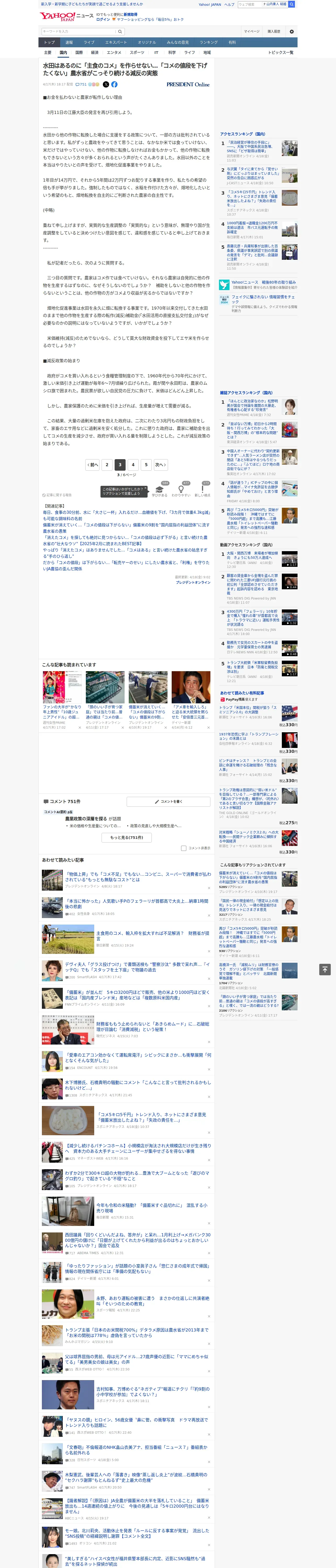This screenshot has width=336, height=1568.
Task: Click the フェイクに騙されない green 2024 icon
Action: (x=225, y=299)
